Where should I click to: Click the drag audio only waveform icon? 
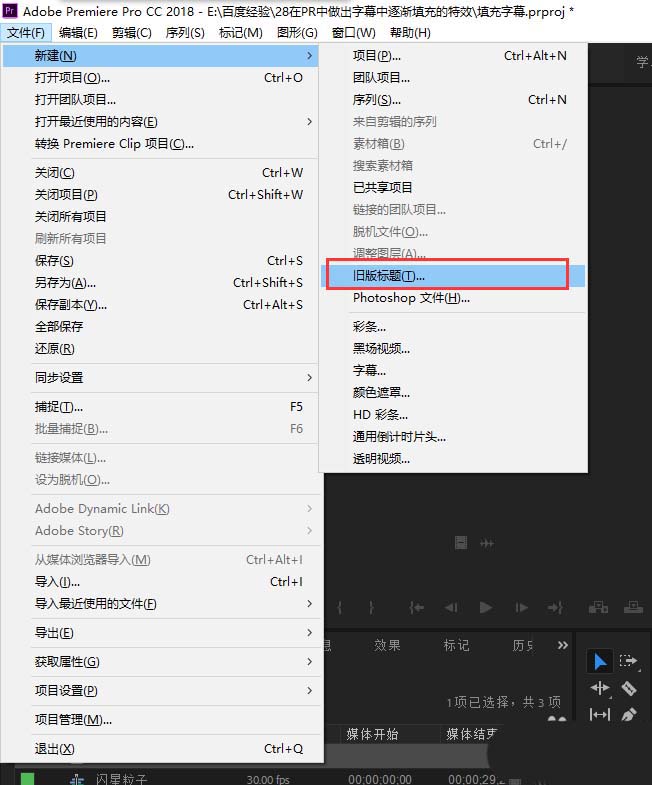pos(487,543)
